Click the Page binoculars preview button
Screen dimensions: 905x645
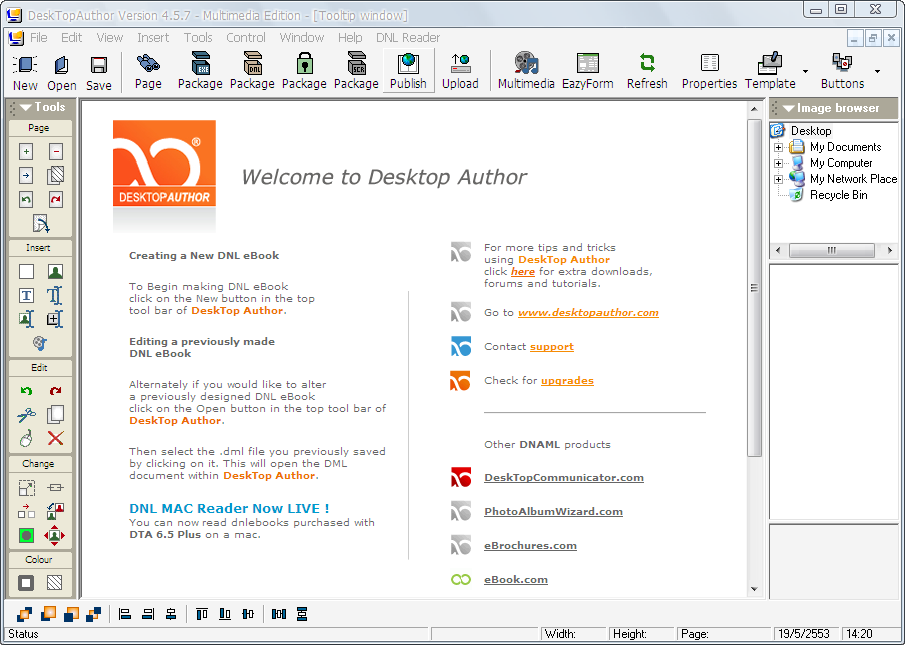[148, 72]
